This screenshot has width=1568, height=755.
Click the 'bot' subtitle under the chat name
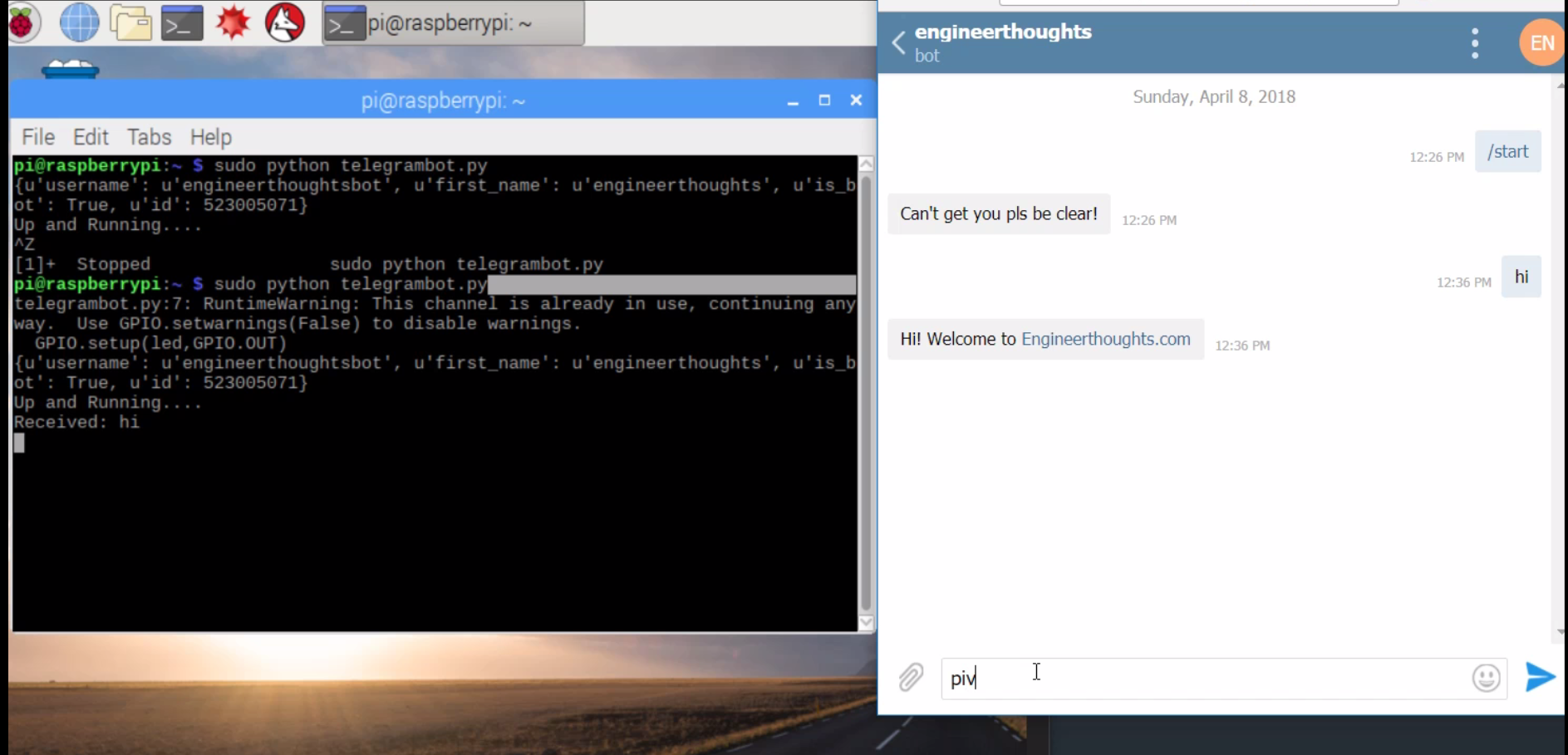pos(927,56)
